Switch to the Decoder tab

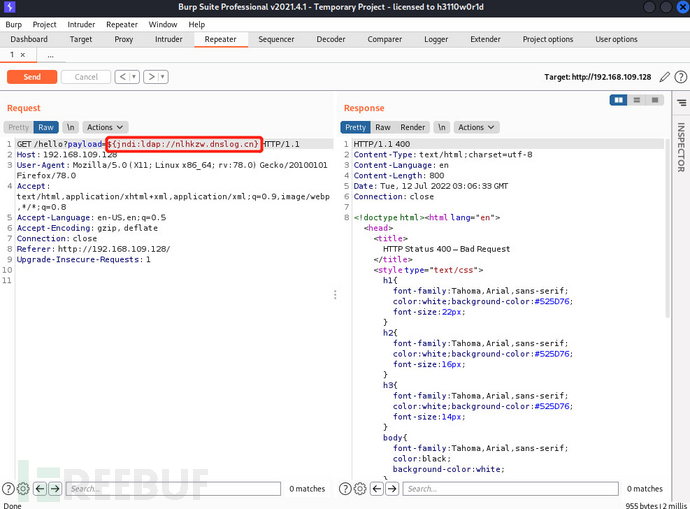331,39
